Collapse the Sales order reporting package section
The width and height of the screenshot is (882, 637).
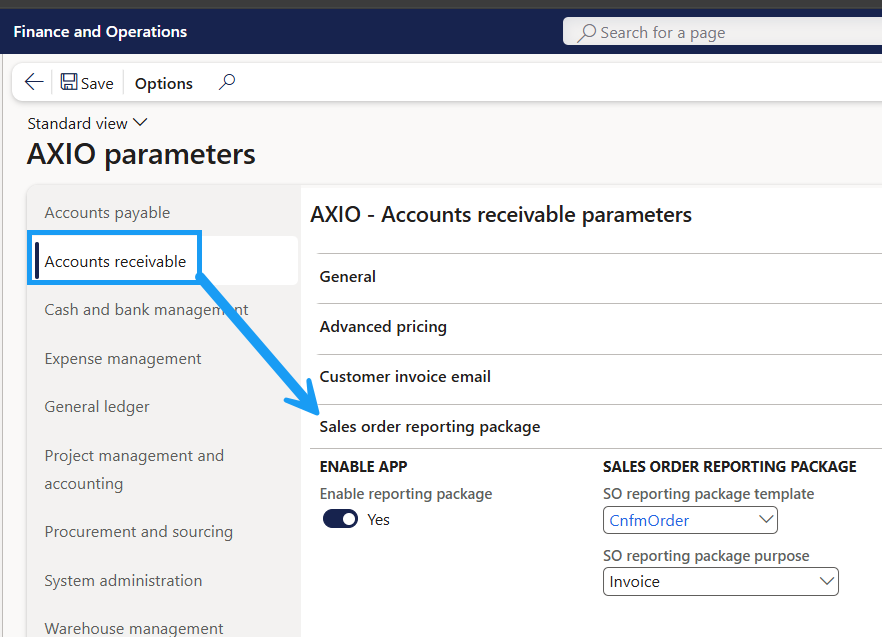point(429,426)
